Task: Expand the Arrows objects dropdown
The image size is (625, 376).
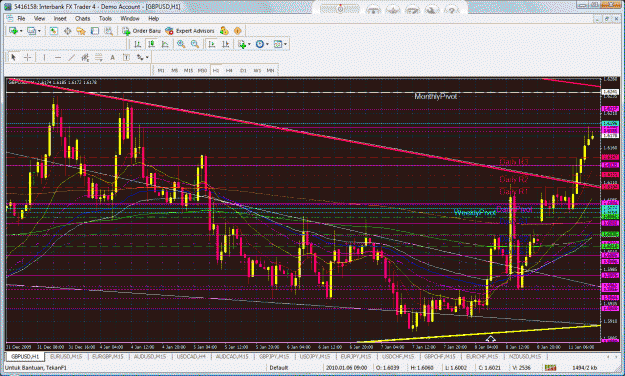Action: pyautogui.click(x=147, y=58)
